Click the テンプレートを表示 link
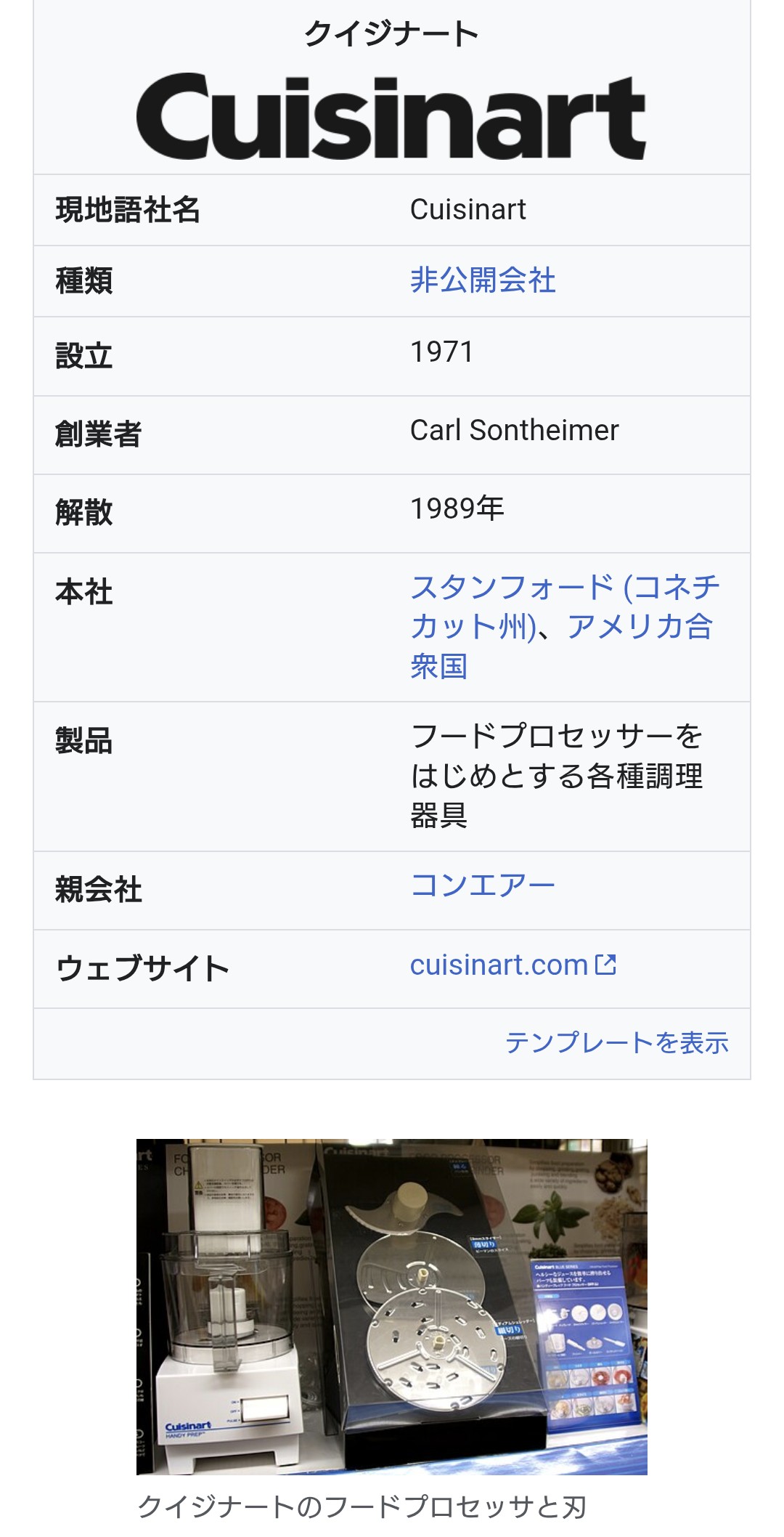Screen dimensions: 784x1537 coord(616,1043)
